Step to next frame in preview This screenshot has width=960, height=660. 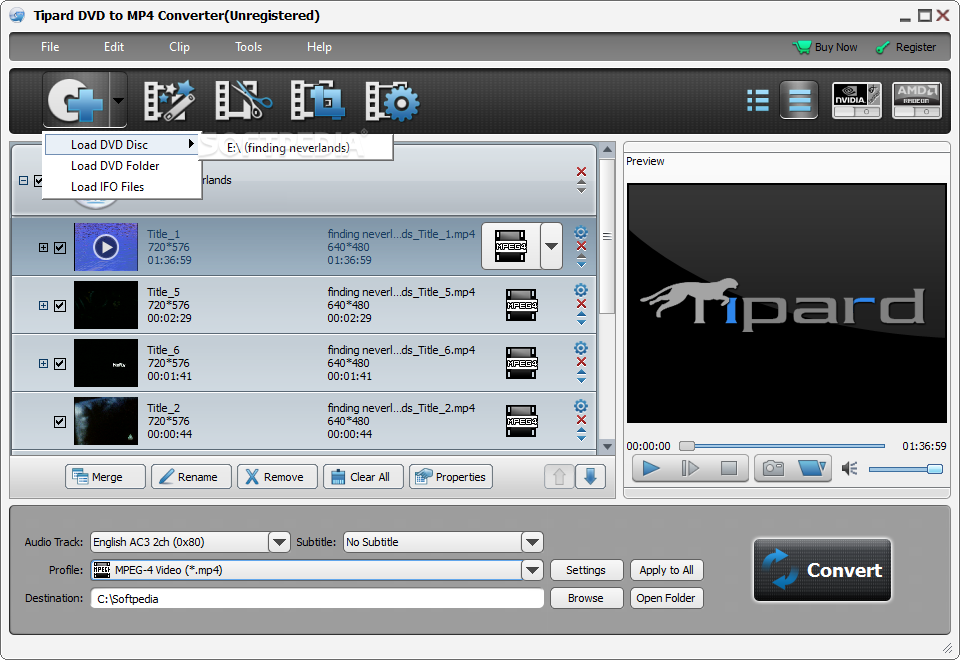click(690, 469)
